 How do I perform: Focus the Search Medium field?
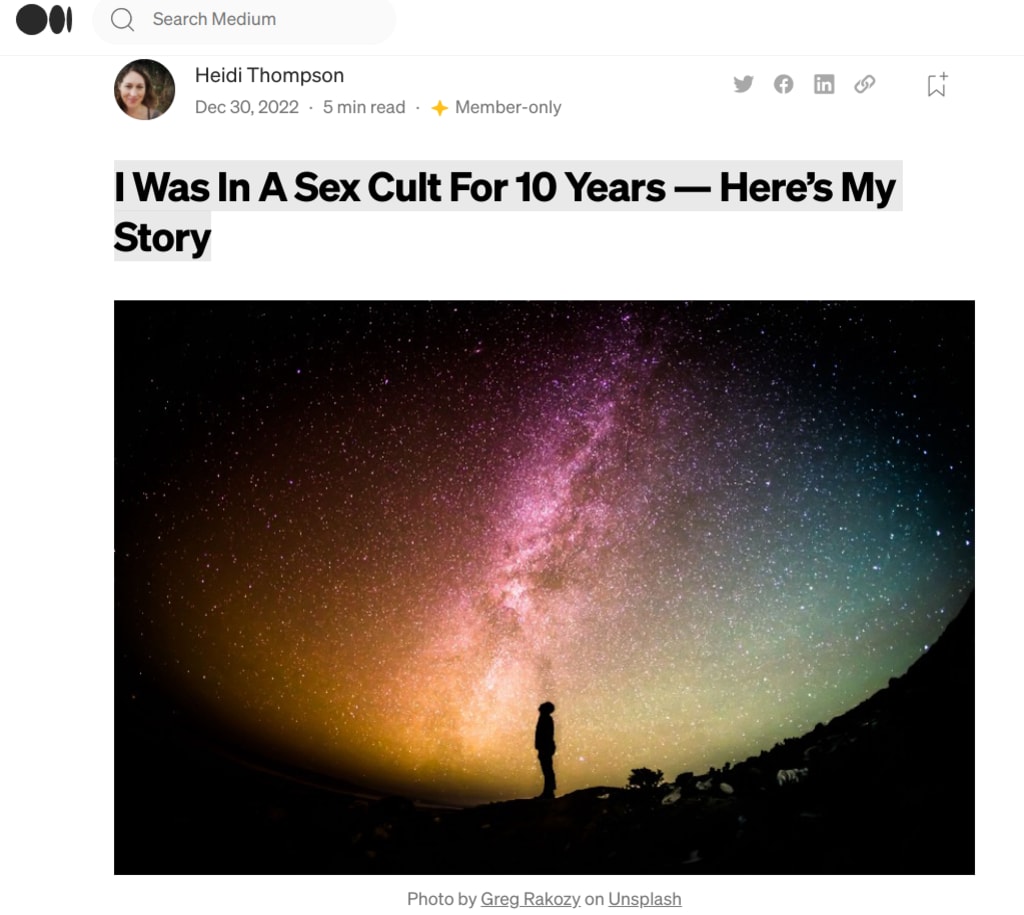[x=244, y=20]
